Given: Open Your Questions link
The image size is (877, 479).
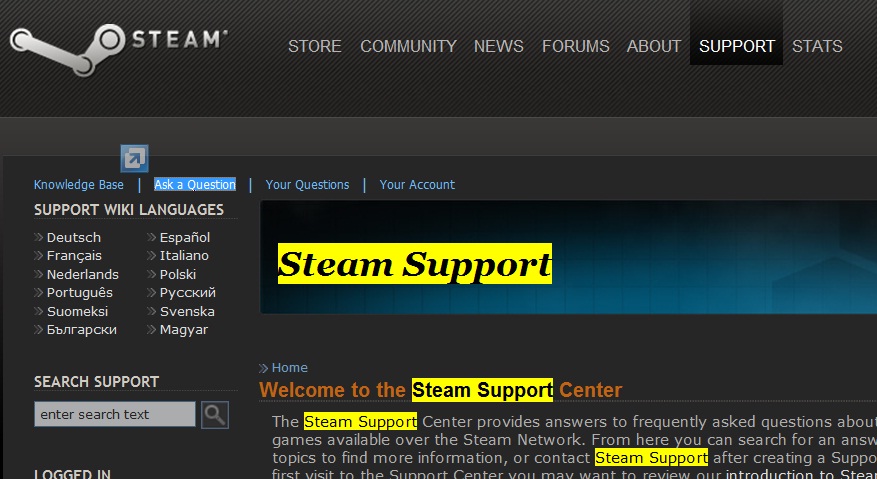Looking at the screenshot, I should (x=307, y=185).
